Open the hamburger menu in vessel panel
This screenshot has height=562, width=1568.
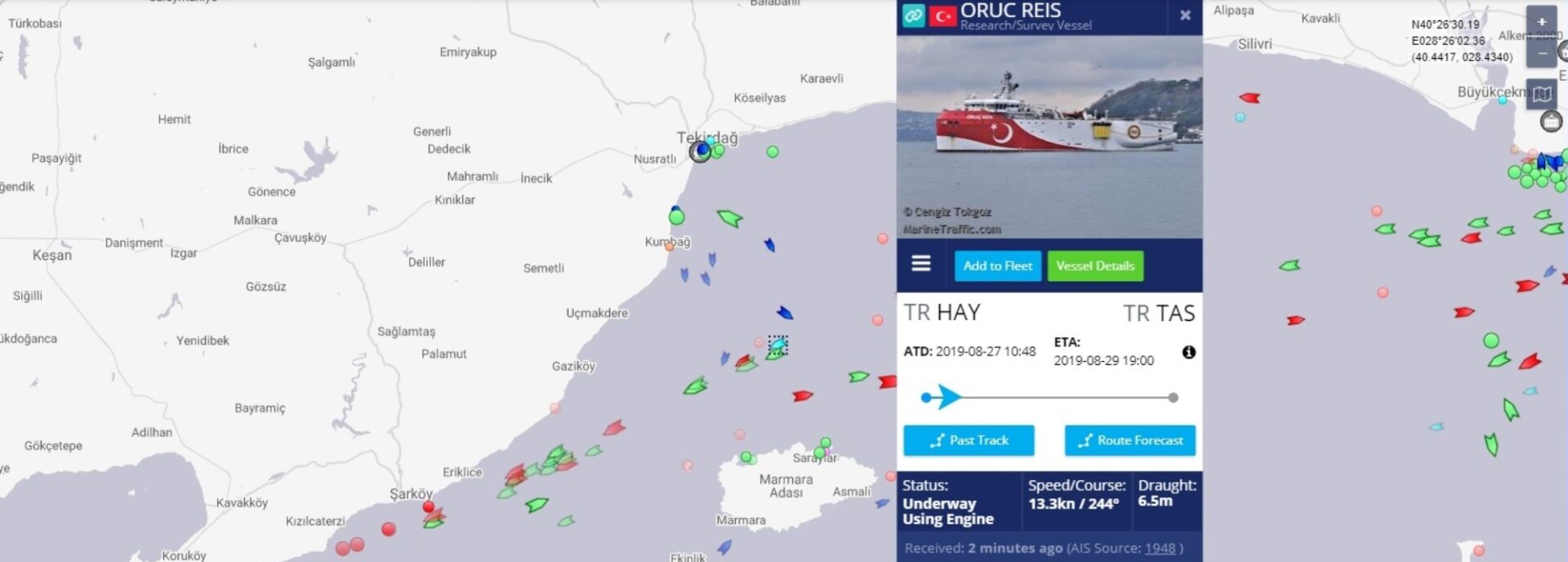[921, 263]
